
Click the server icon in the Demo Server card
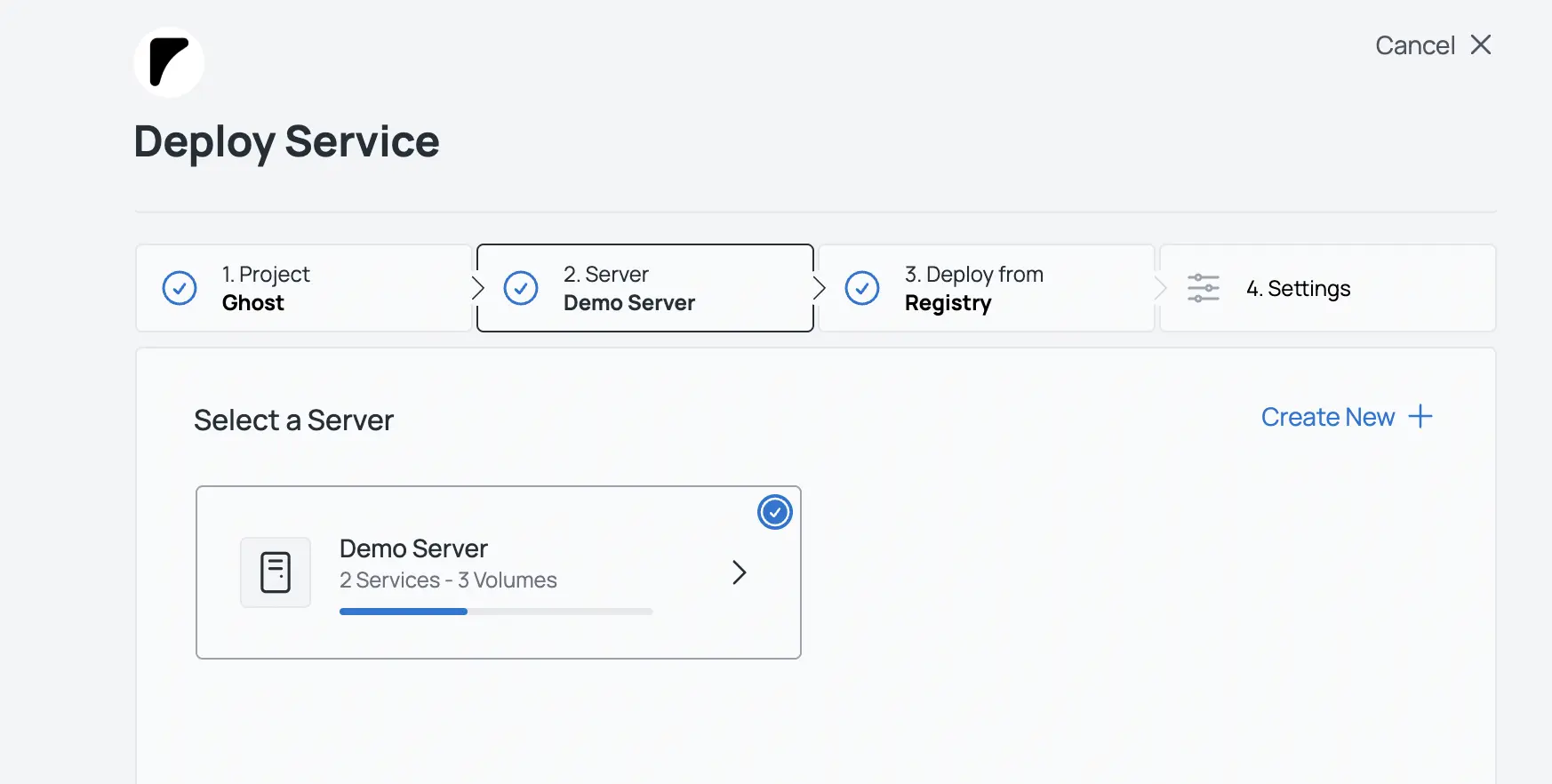click(276, 572)
